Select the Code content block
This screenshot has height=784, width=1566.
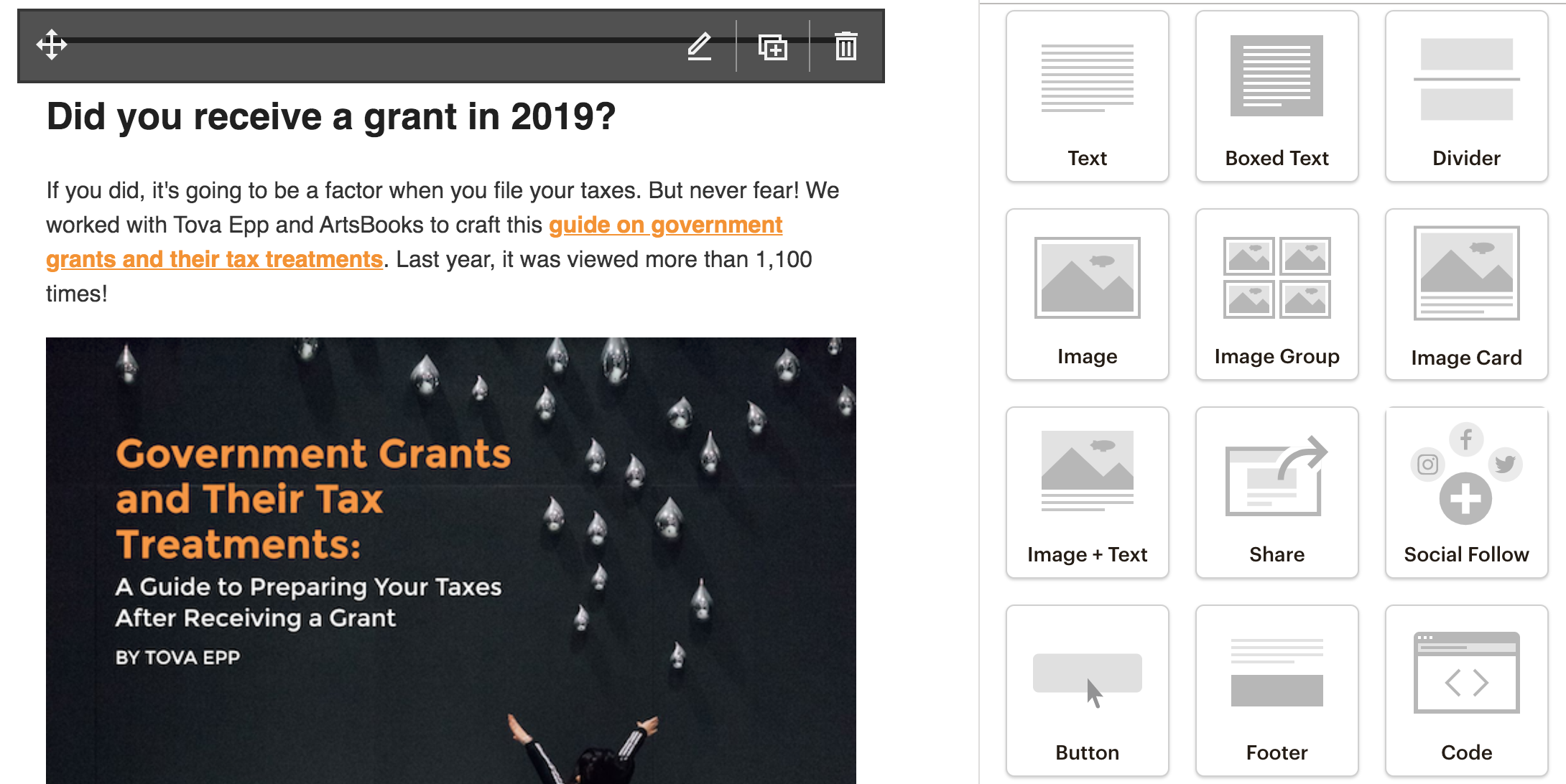(x=1466, y=691)
